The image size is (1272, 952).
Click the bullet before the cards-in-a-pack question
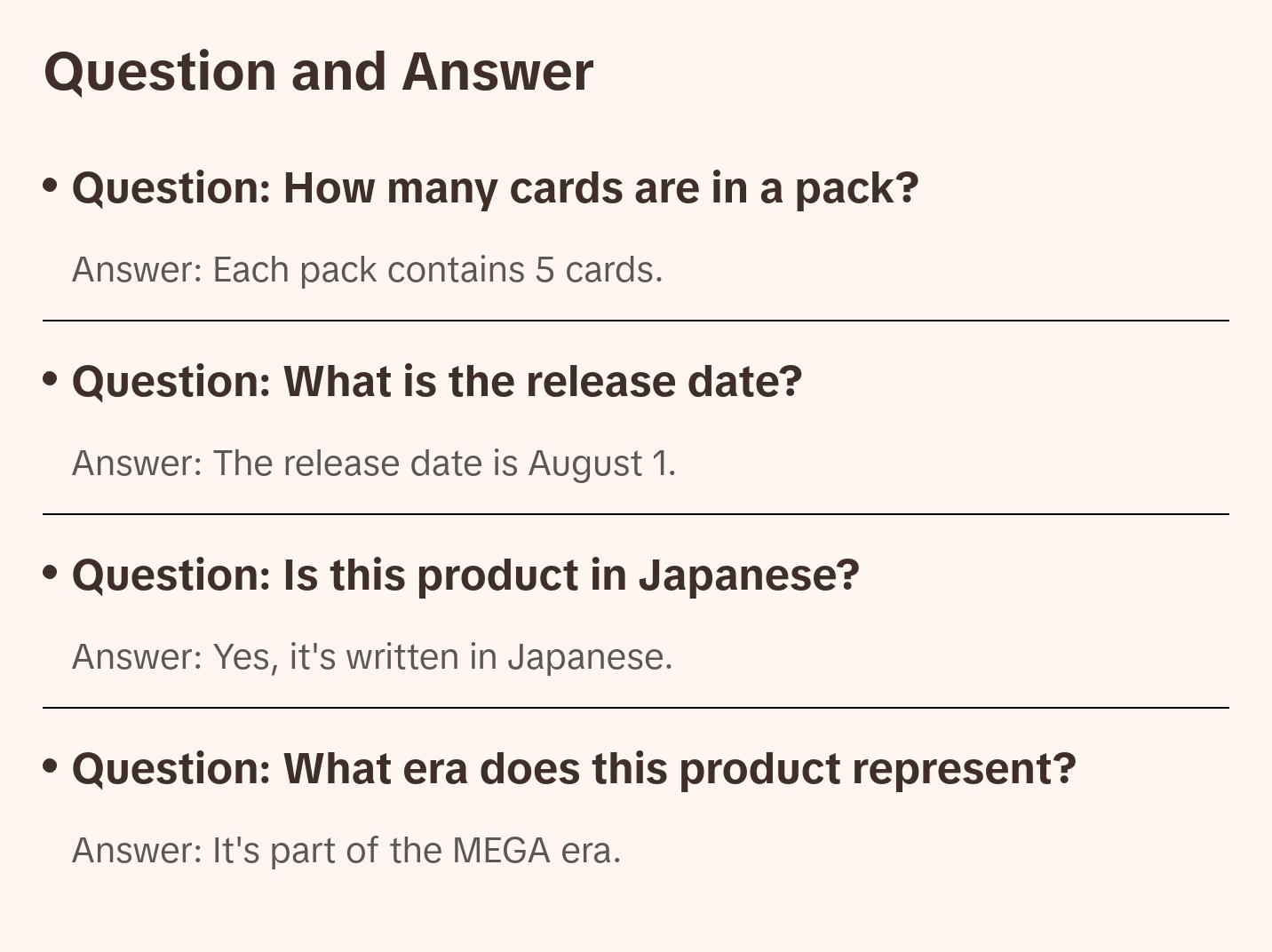pos(51,186)
